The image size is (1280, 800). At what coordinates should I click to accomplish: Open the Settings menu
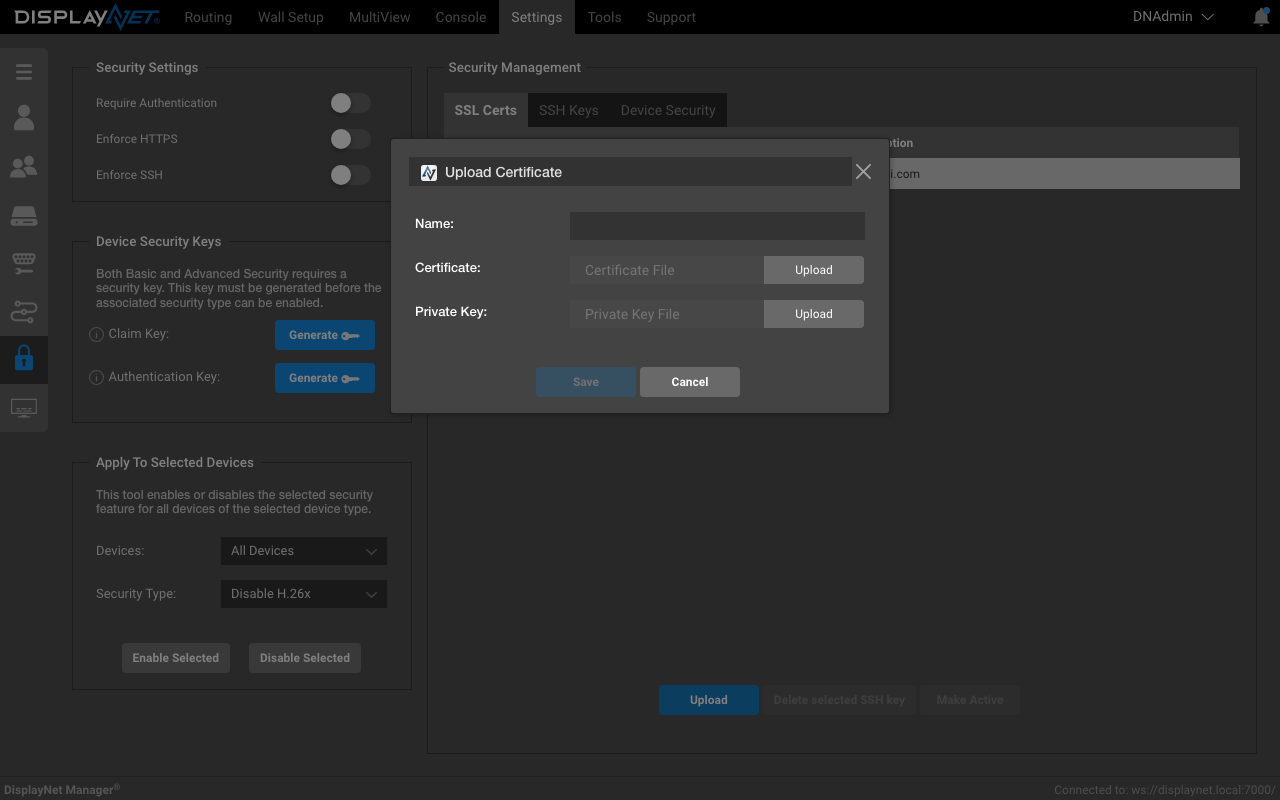pos(537,17)
